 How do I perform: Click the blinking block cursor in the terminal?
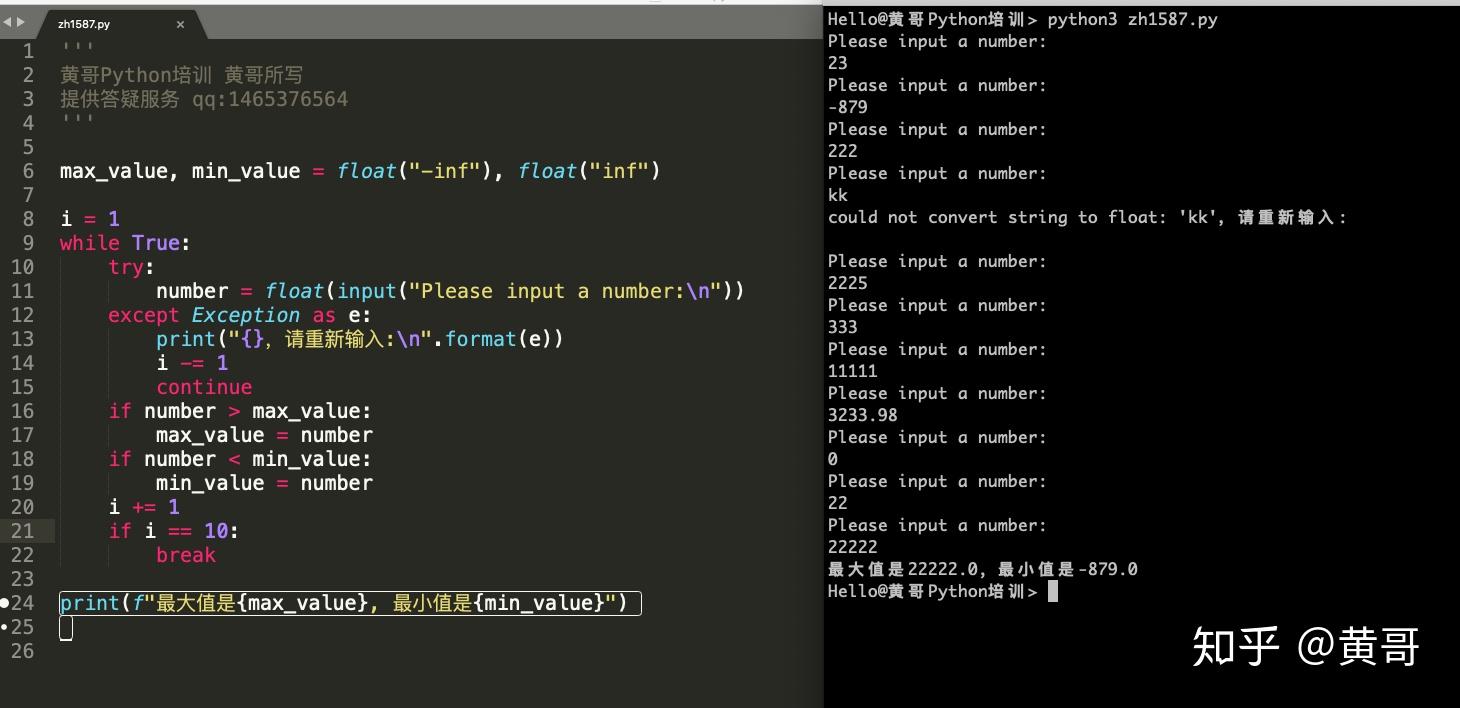click(1051, 591)
